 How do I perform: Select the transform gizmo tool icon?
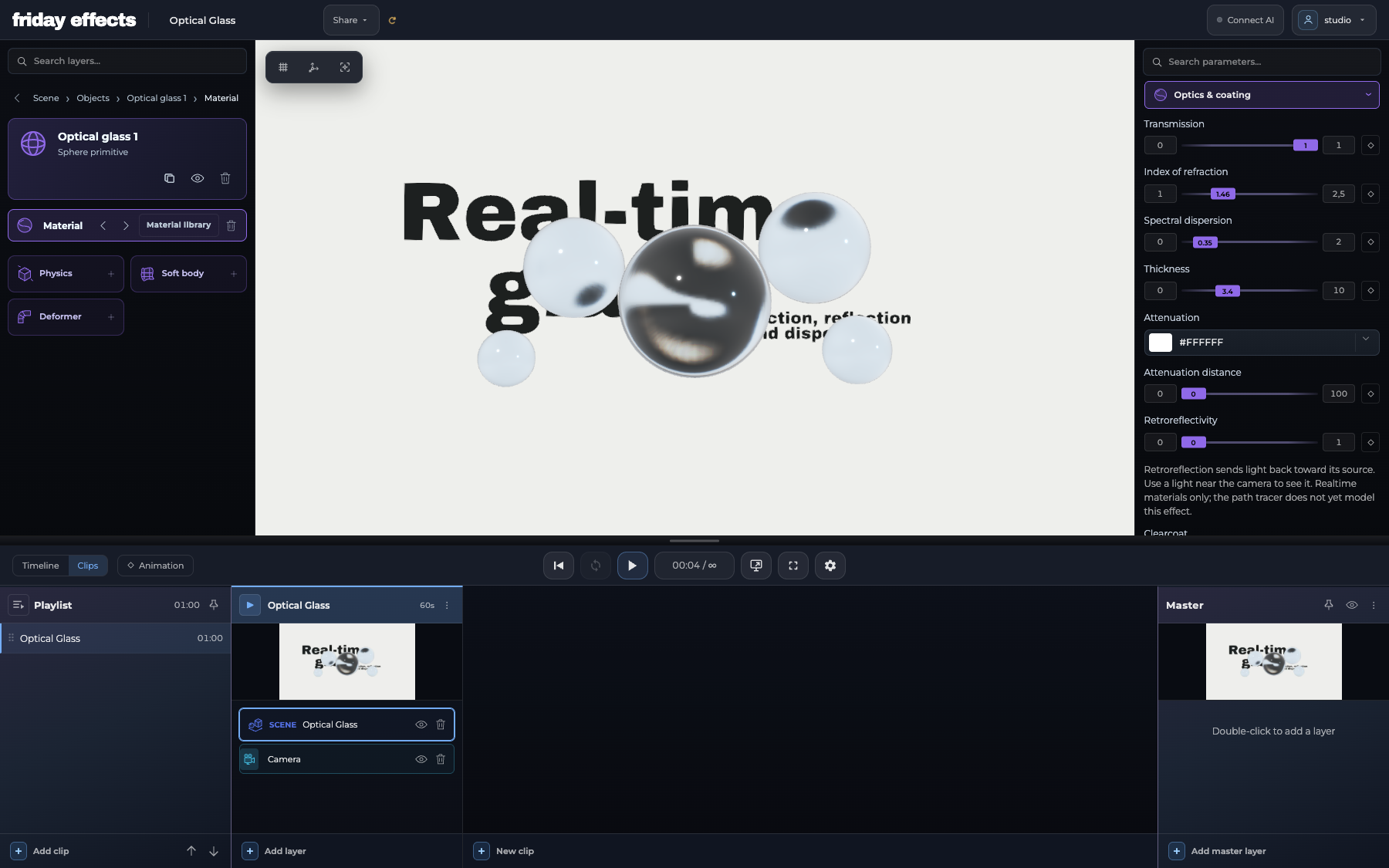pyautogui.click(x=313, y=67)
